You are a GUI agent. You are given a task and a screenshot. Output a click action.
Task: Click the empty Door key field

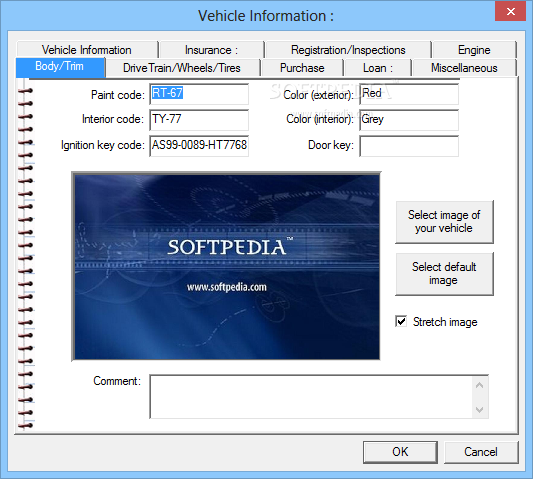(x=409, y=146)
